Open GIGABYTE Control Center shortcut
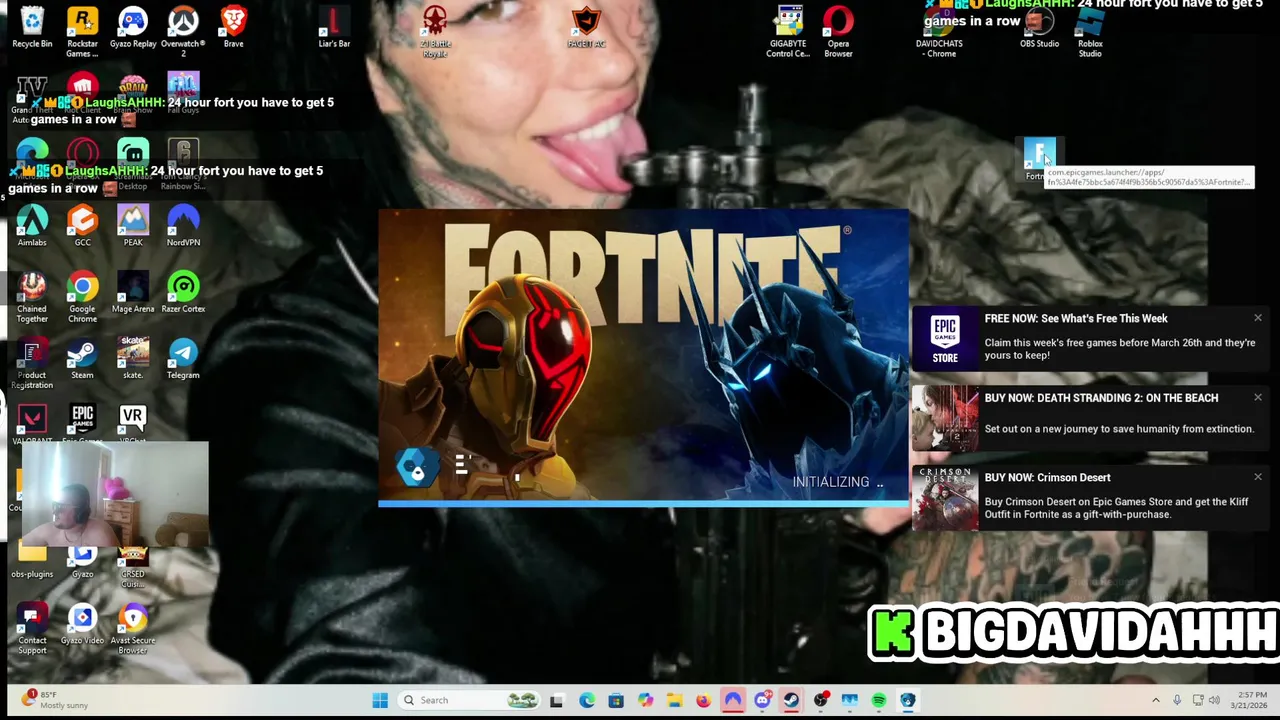Screen dimensions: 1280x720 pos(788,32)
